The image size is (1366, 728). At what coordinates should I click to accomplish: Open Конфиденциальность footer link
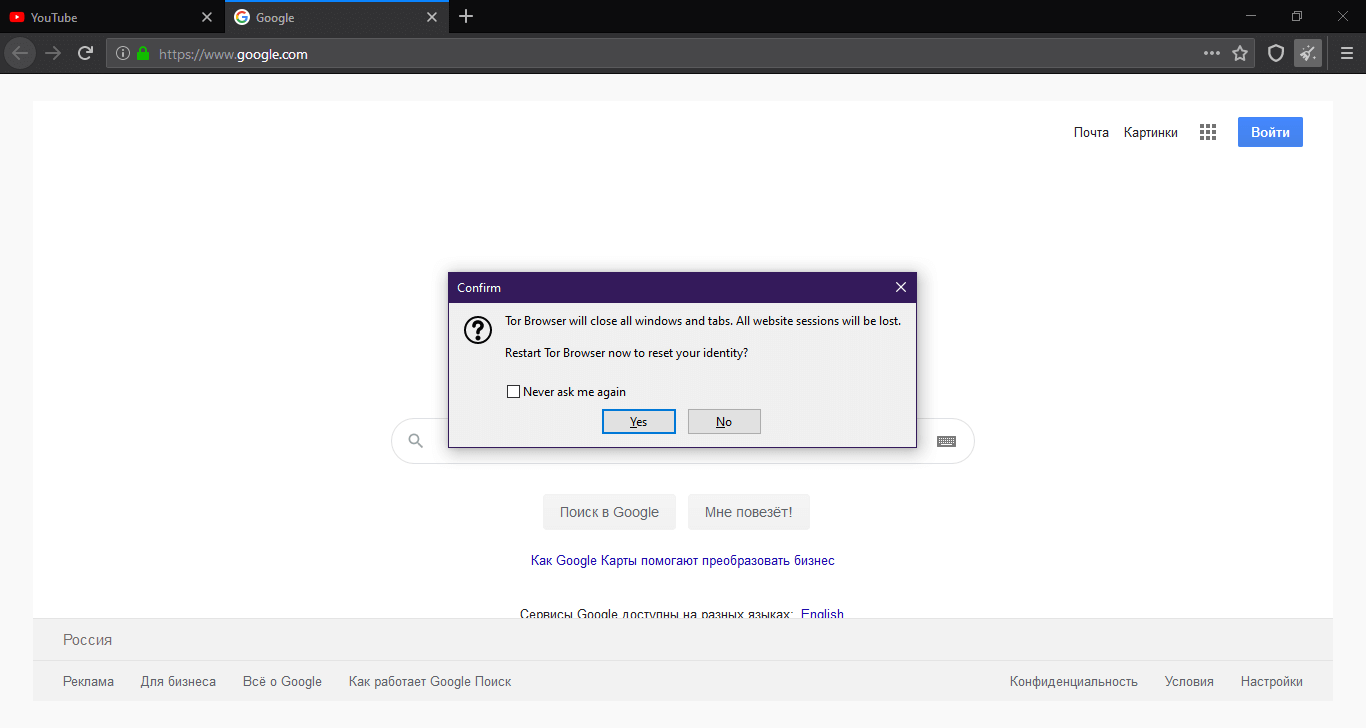pos(1074,681)
